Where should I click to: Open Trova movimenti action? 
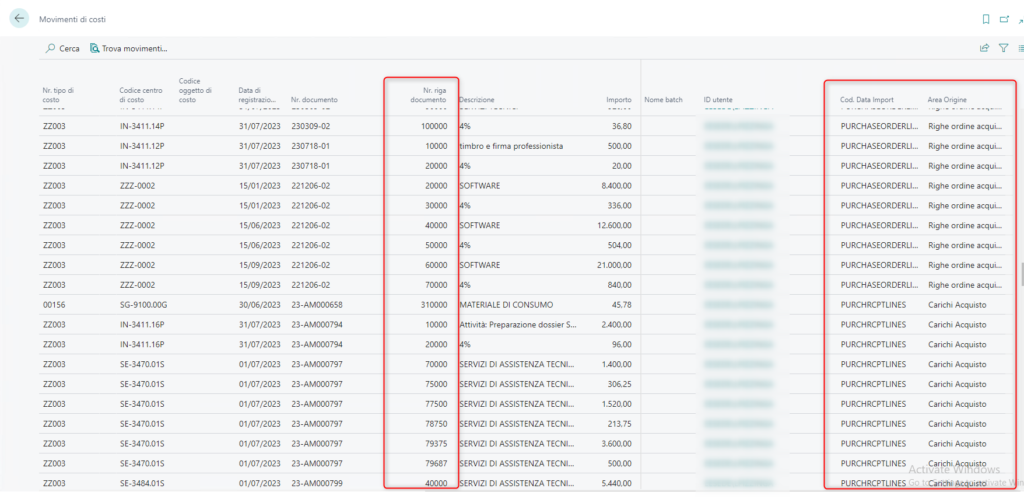point(129,48)
